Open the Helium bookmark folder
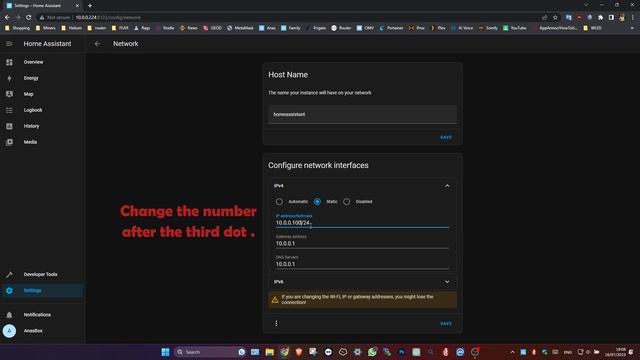Screen dimensions: 640x360 tap(71, 28)
